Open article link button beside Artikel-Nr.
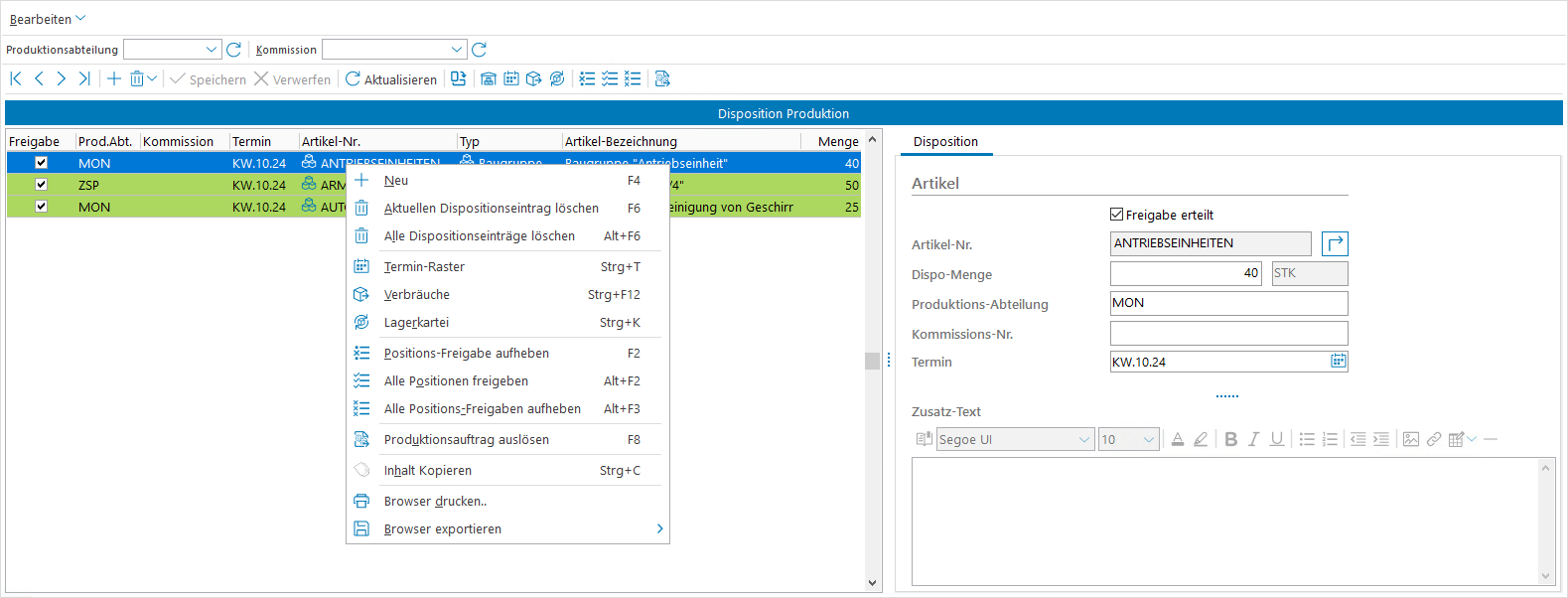Viewport: 1568px width, 598px height. coord(1335,243)
